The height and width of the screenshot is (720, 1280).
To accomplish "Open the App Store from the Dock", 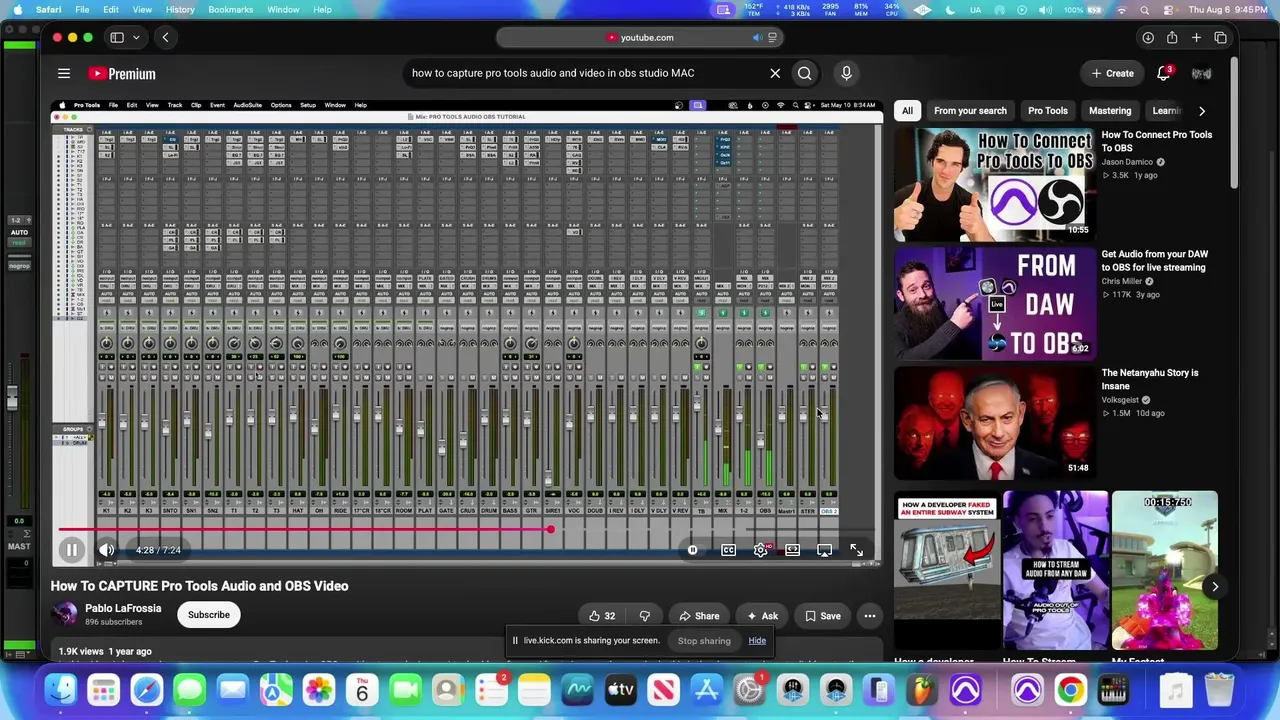I will tap(707, 690).
